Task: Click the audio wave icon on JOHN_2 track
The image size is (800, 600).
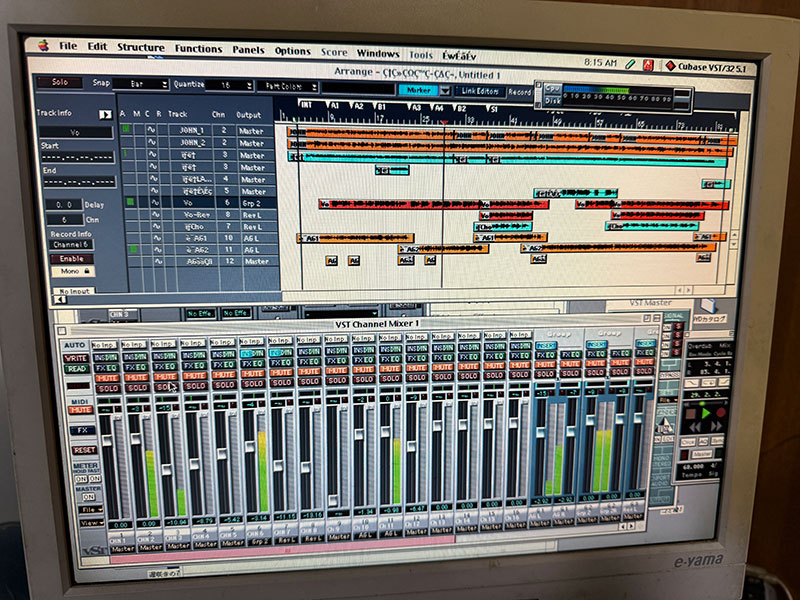Action: point(152,143)
